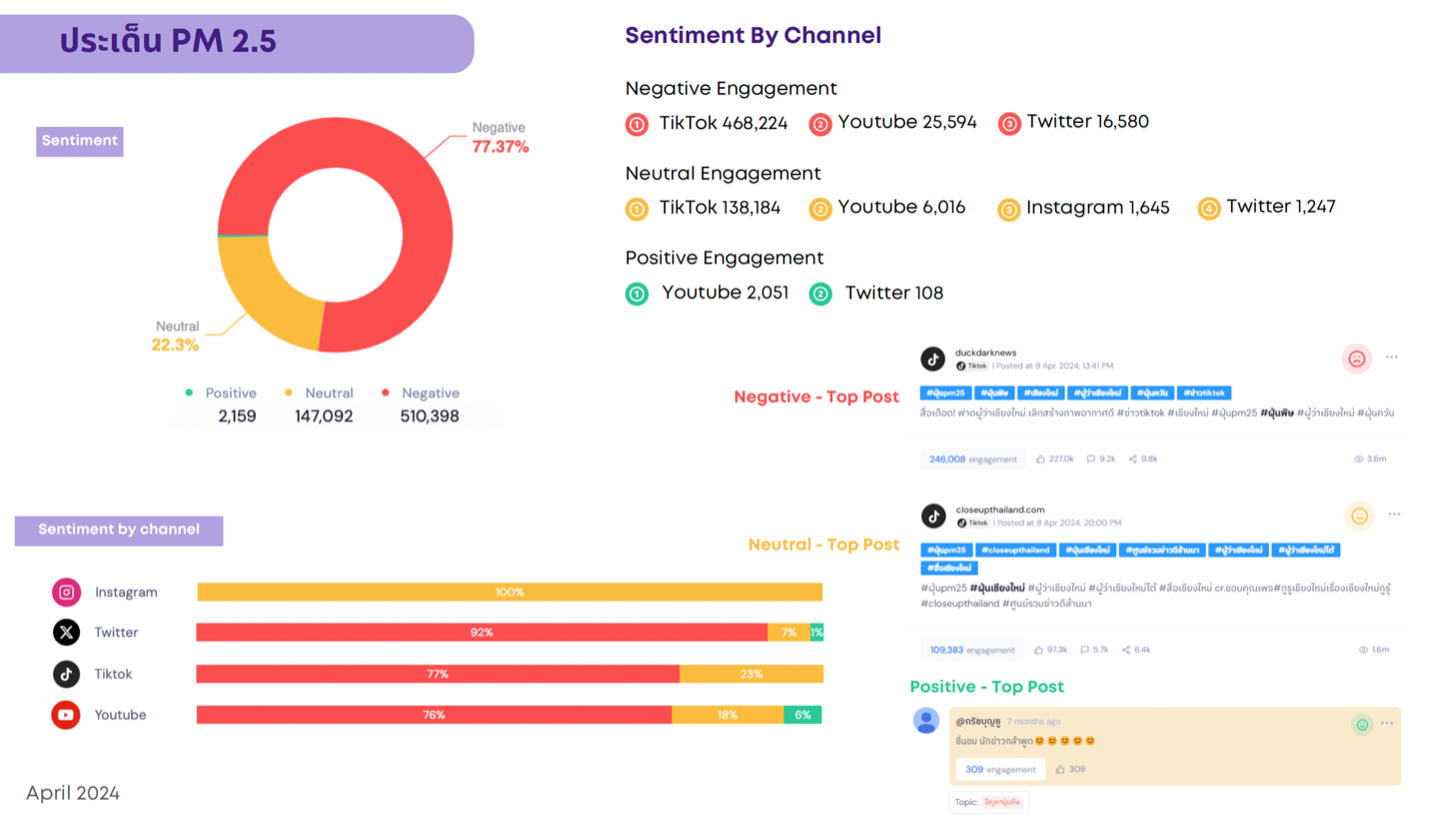Click the sad face icon on duckdarknews post

[x=1357, y=358]
